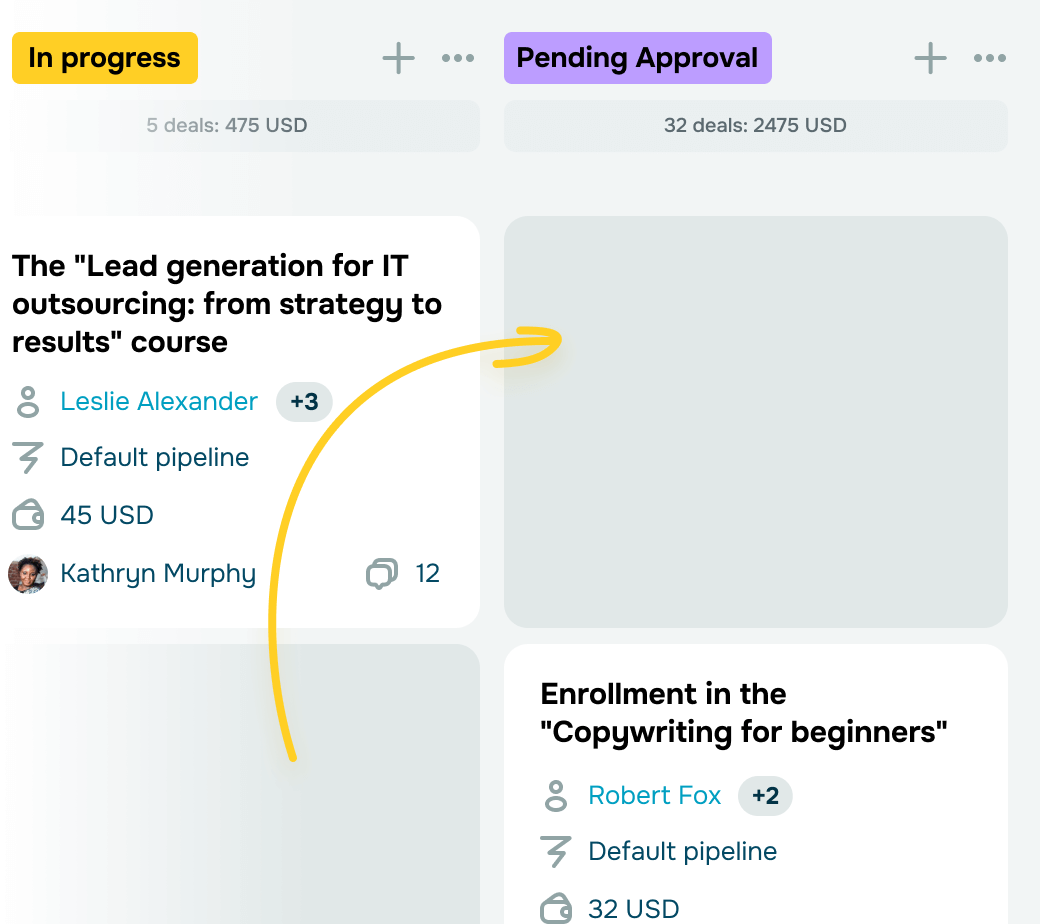Open Leslie Alexander contact link

point(159,401)
